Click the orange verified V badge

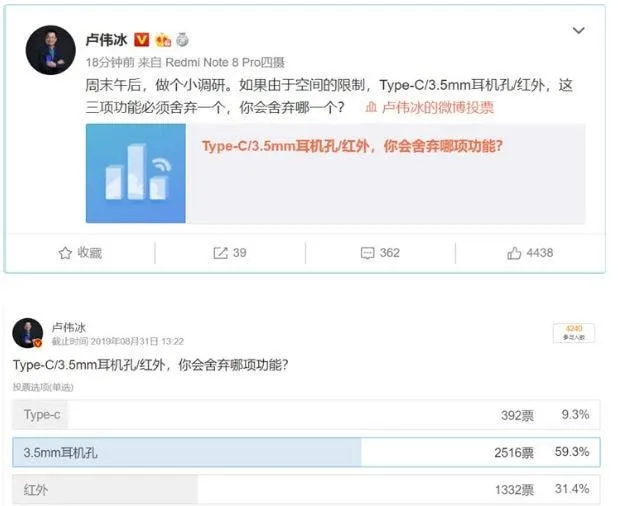click(x=141, y=40)
